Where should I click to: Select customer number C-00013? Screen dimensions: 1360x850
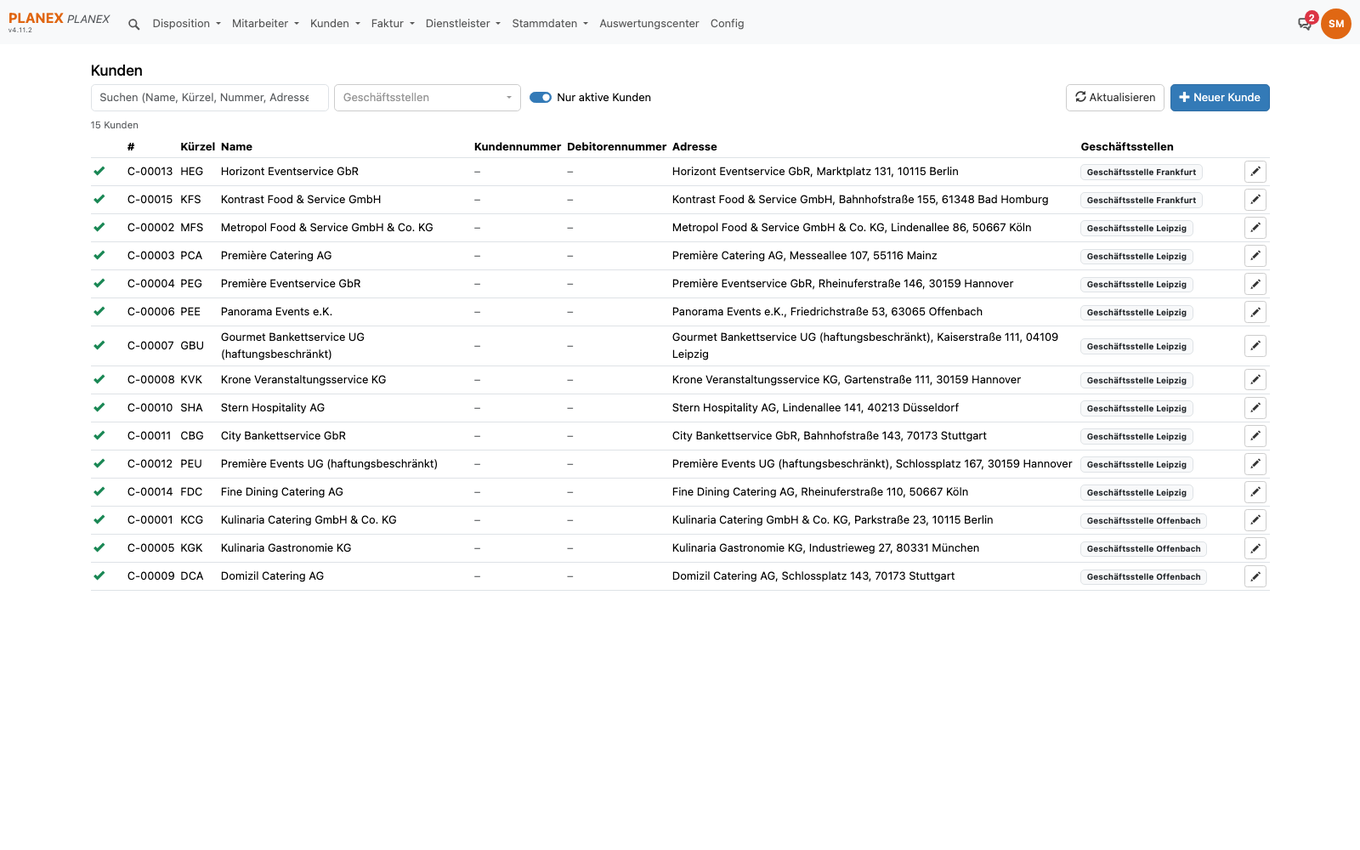[150, 172]
